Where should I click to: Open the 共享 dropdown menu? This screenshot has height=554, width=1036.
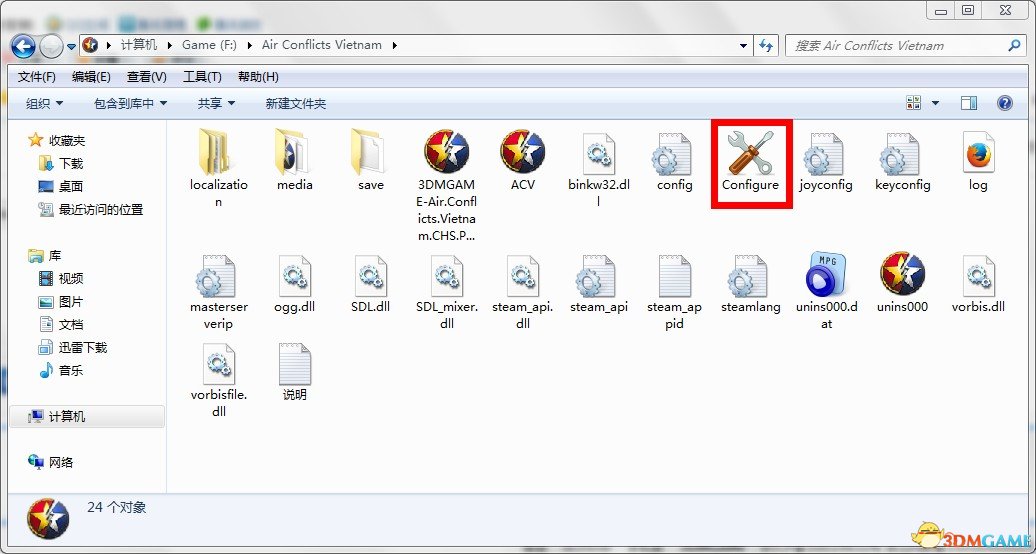coord(216,104)
